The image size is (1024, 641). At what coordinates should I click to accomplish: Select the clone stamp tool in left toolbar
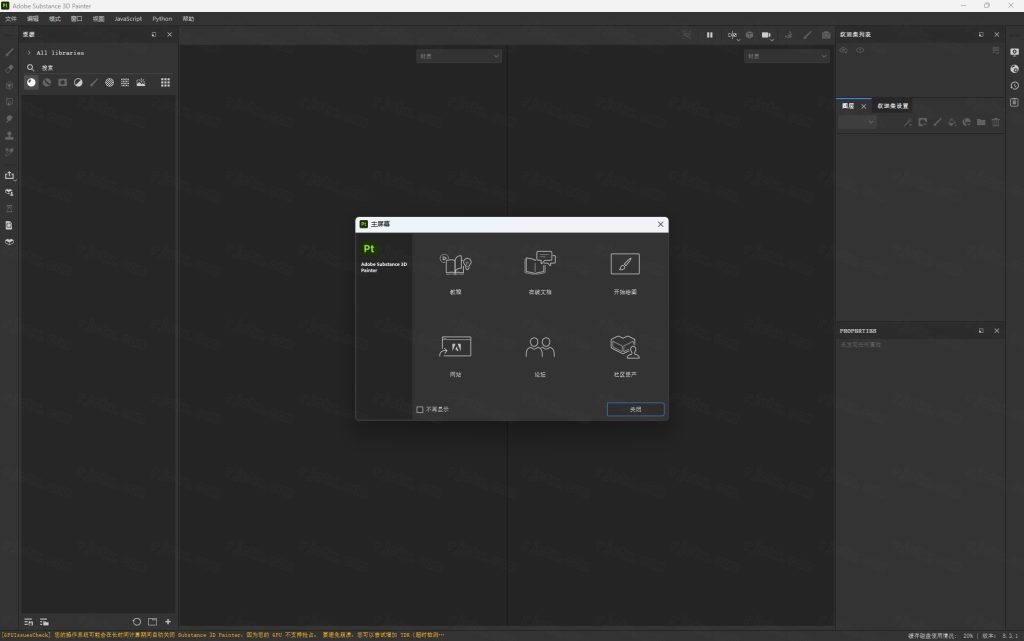(x=9, y=135)
